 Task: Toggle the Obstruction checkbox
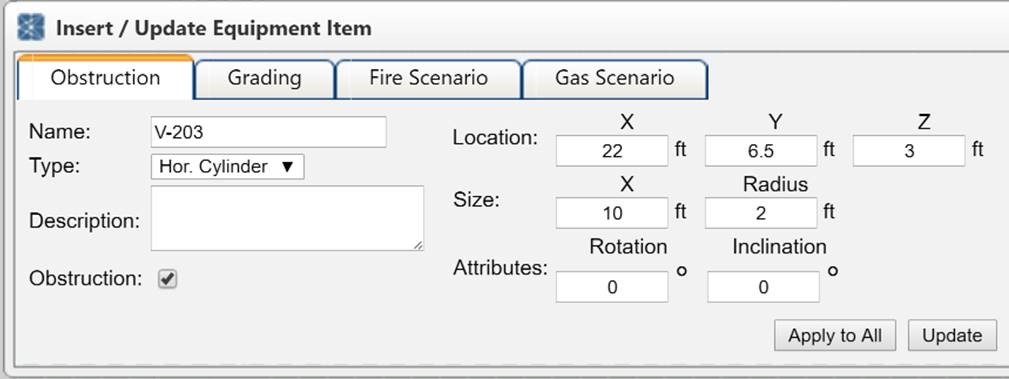(168, 279)
